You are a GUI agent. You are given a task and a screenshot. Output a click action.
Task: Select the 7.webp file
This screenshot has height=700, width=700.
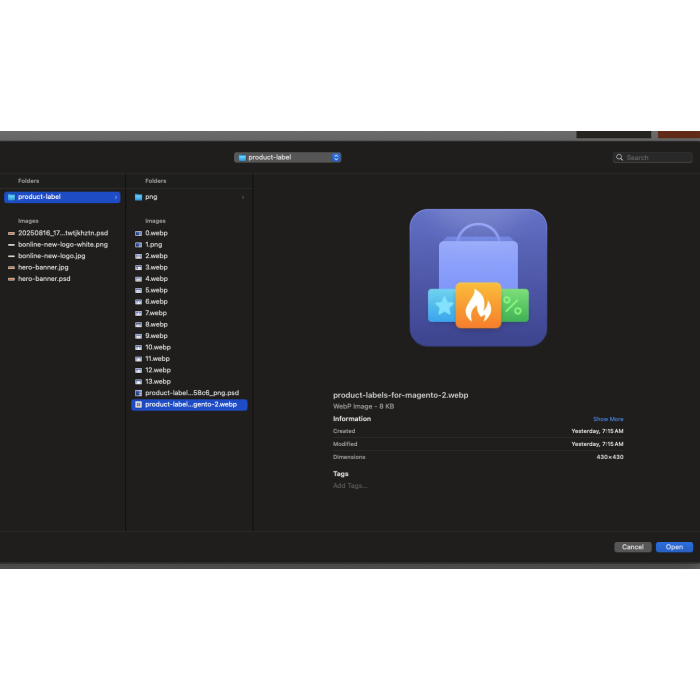156,313
